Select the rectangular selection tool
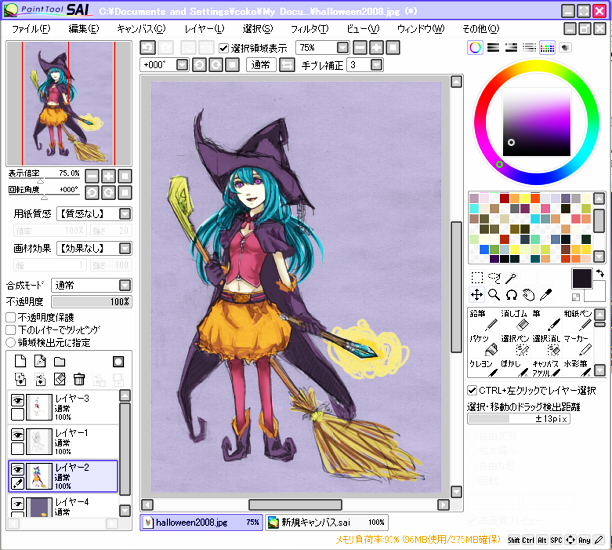Screen dimensions: 612x550 click(x=477, y=278)
